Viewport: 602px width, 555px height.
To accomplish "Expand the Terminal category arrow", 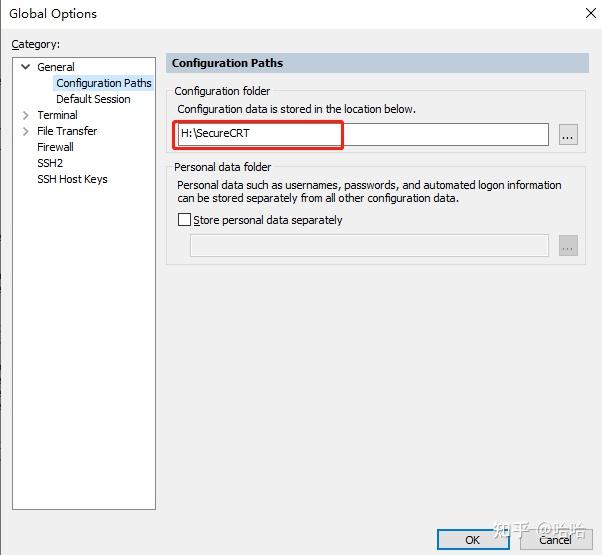I will [26, 115].
